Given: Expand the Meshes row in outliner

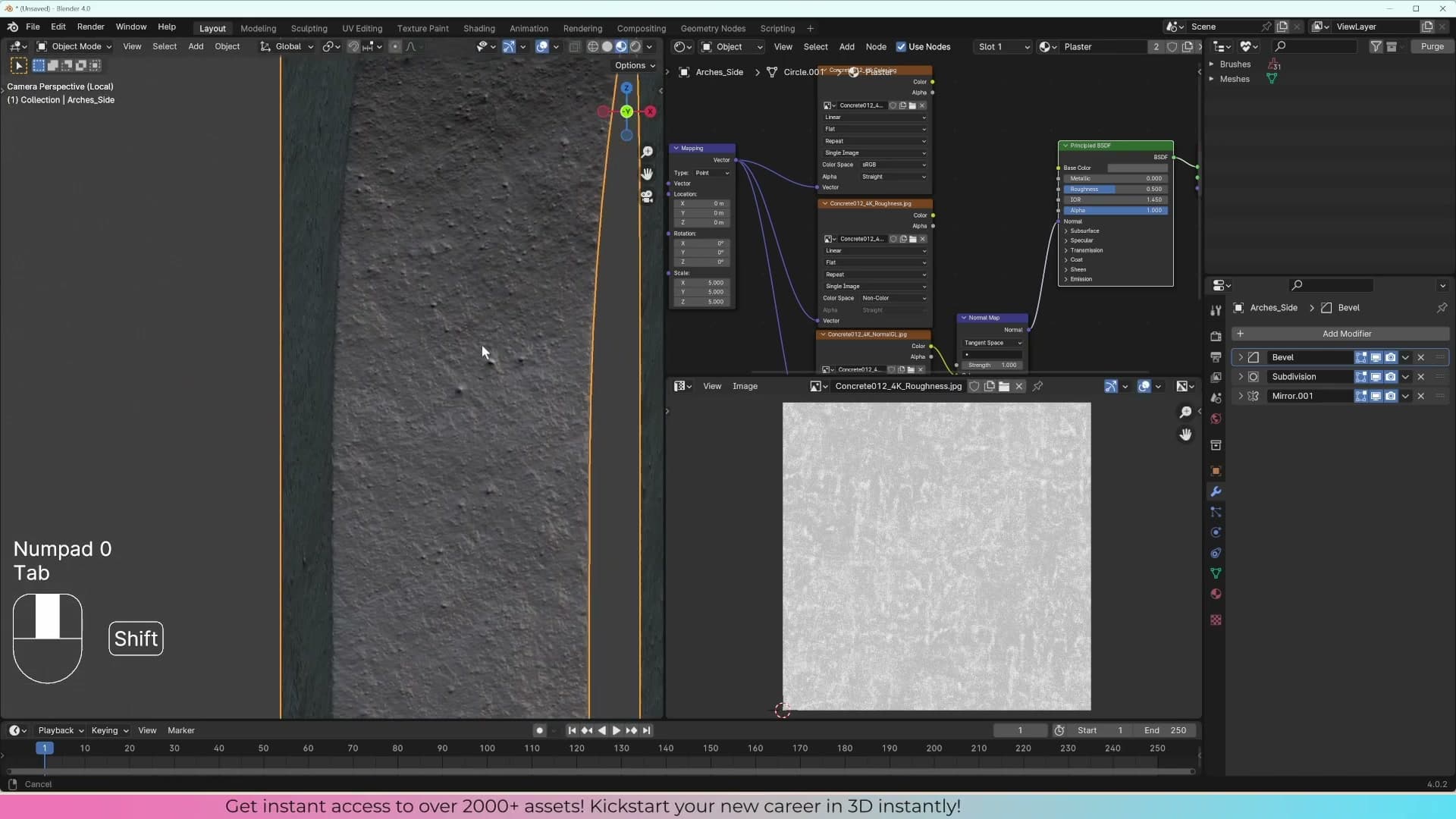Looking at the screenshot, I should click(1211, 79).
